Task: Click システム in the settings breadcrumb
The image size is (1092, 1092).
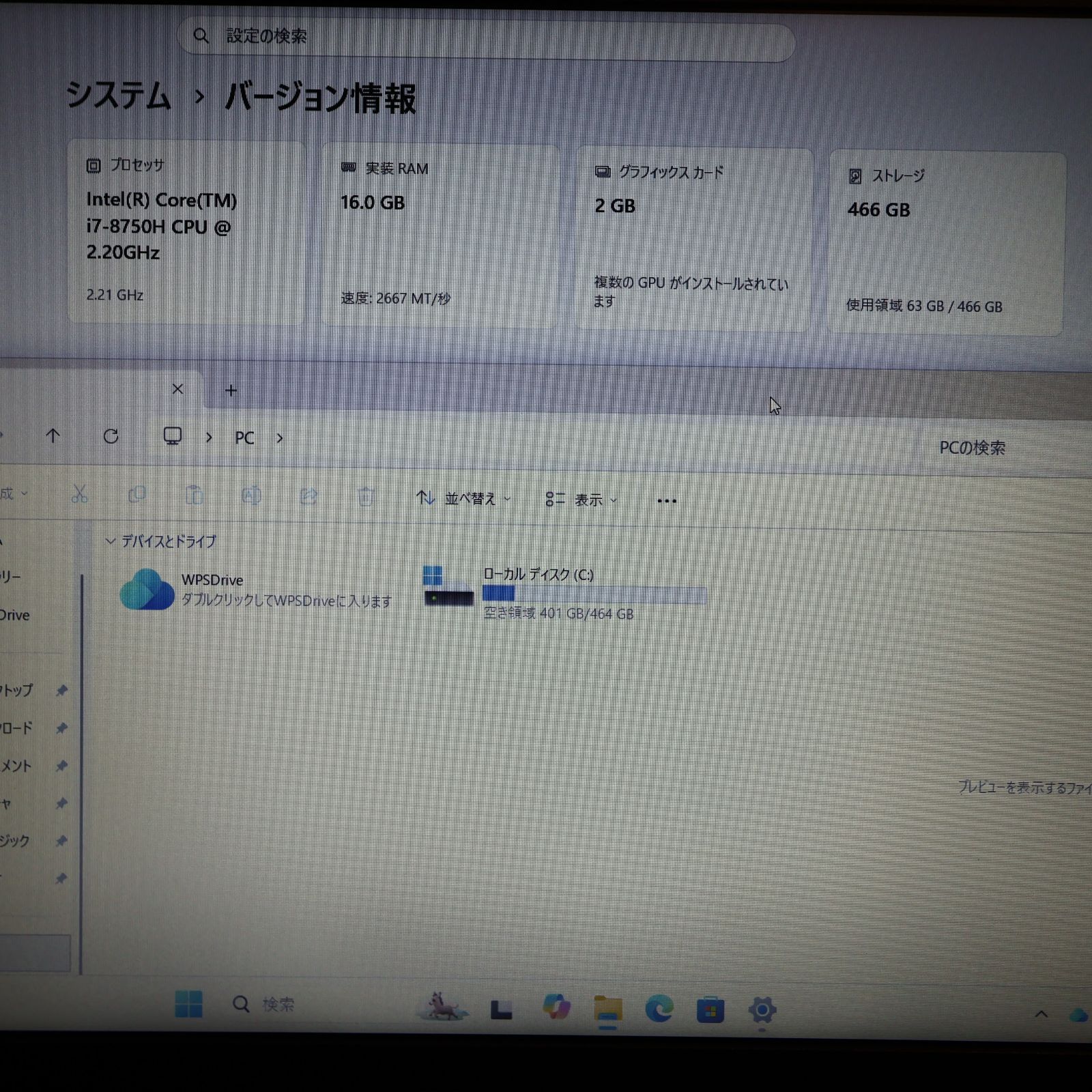Action: click(118, 95)
